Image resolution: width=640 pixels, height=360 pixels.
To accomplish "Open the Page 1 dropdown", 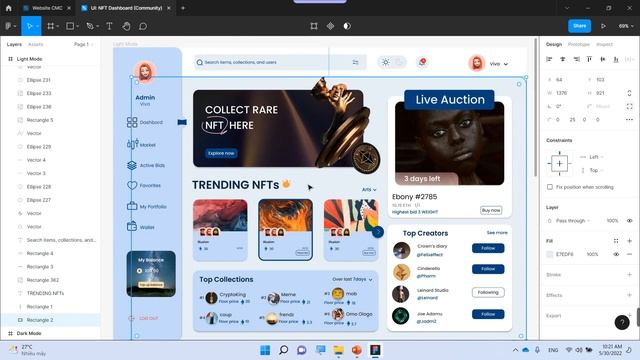I will 84,44.
